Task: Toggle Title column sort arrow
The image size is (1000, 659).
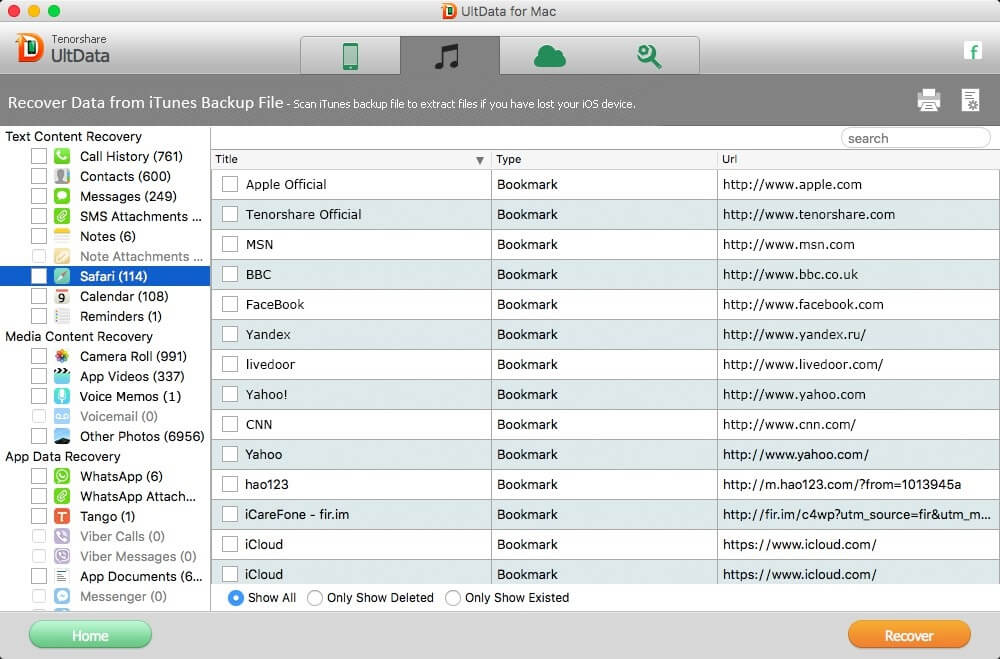Action: click(x=480, y=159)
